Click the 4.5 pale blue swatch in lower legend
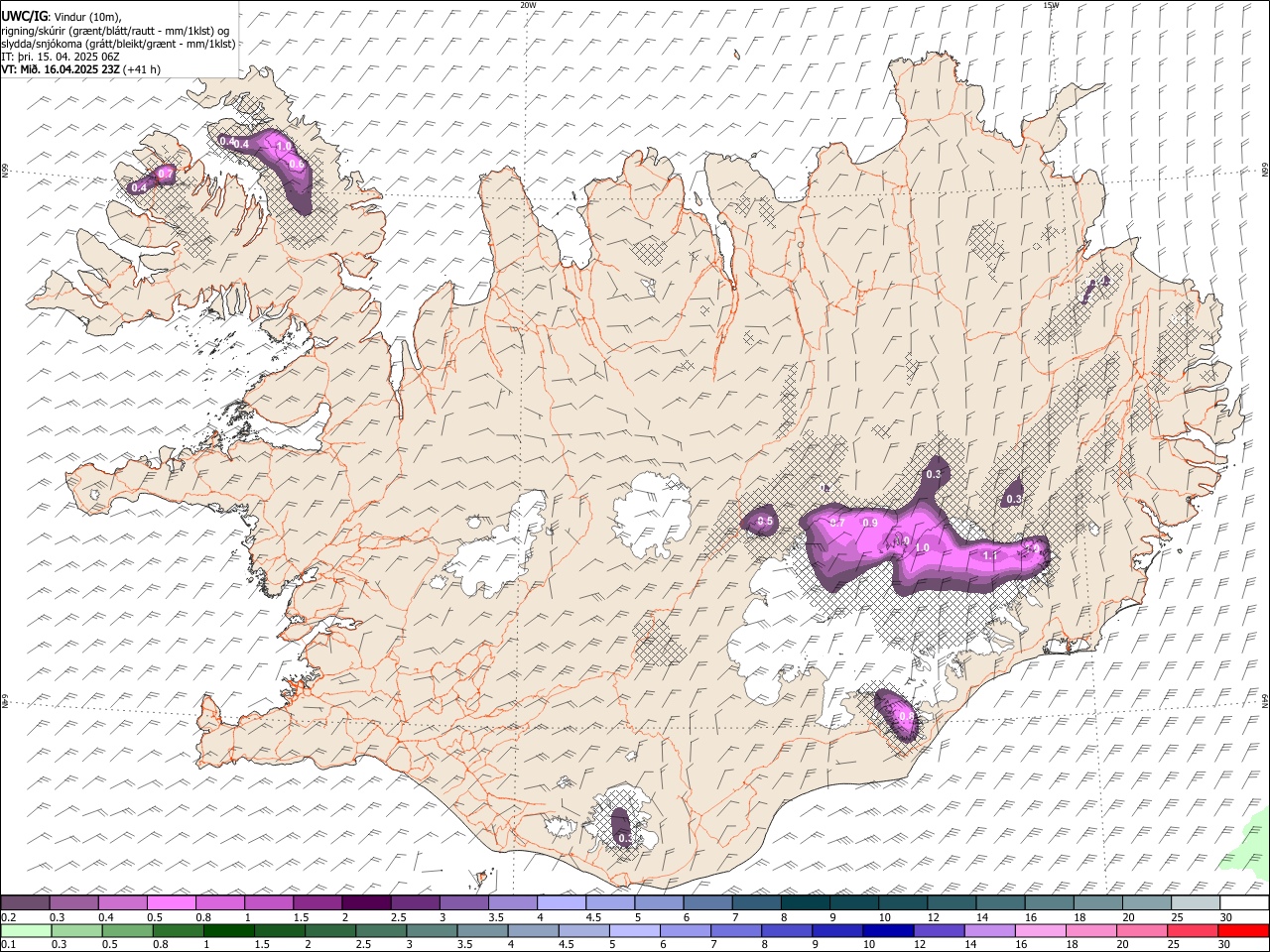Image resolution: width=1270 pixels, height=952 pixels. coord(583,931)
